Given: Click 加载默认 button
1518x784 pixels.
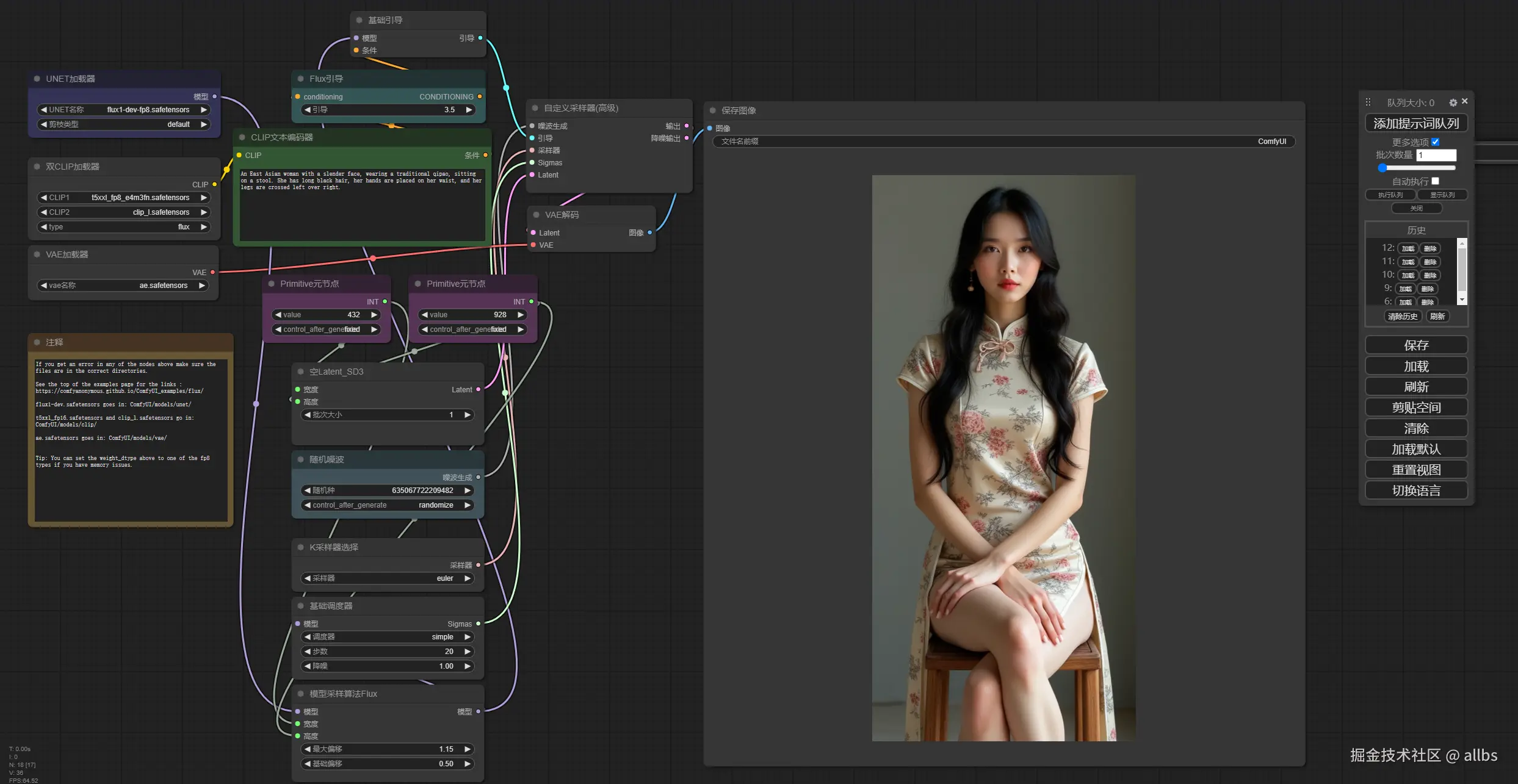Looking at the screenshot, I should pos(1416,450).
